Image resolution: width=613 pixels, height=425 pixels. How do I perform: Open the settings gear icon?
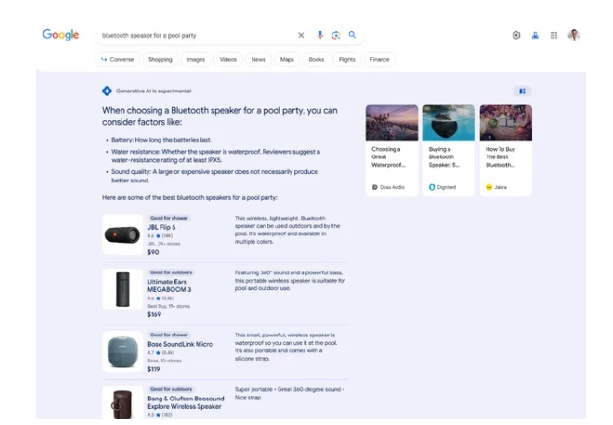[x=516, y=35]
